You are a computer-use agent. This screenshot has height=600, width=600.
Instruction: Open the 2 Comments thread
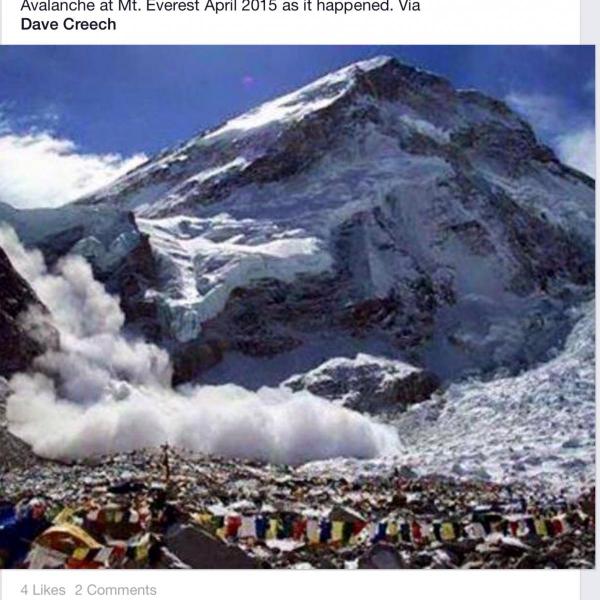click(x=116, y=590)
